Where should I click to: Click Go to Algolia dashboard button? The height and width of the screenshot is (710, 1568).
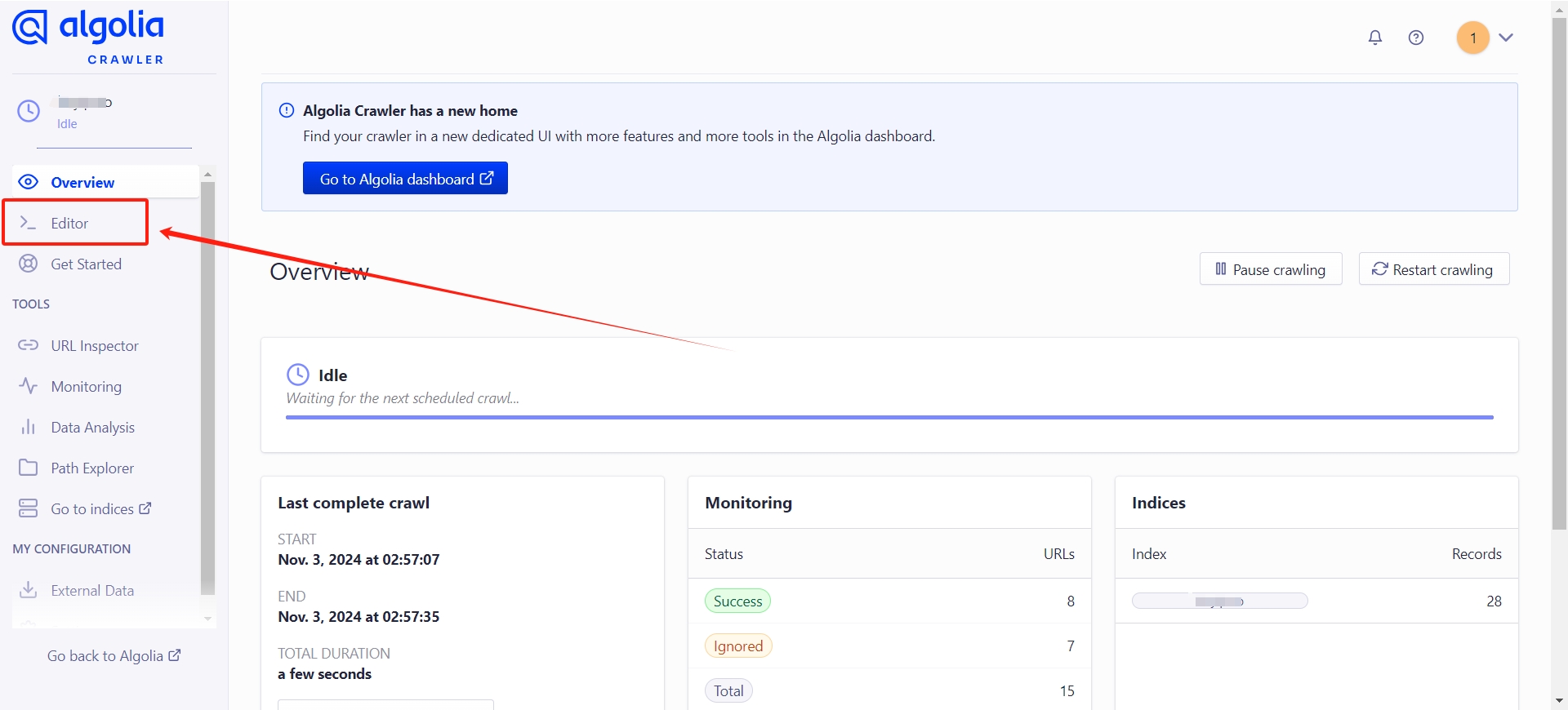pyautogui.click(x=405, y=178)
